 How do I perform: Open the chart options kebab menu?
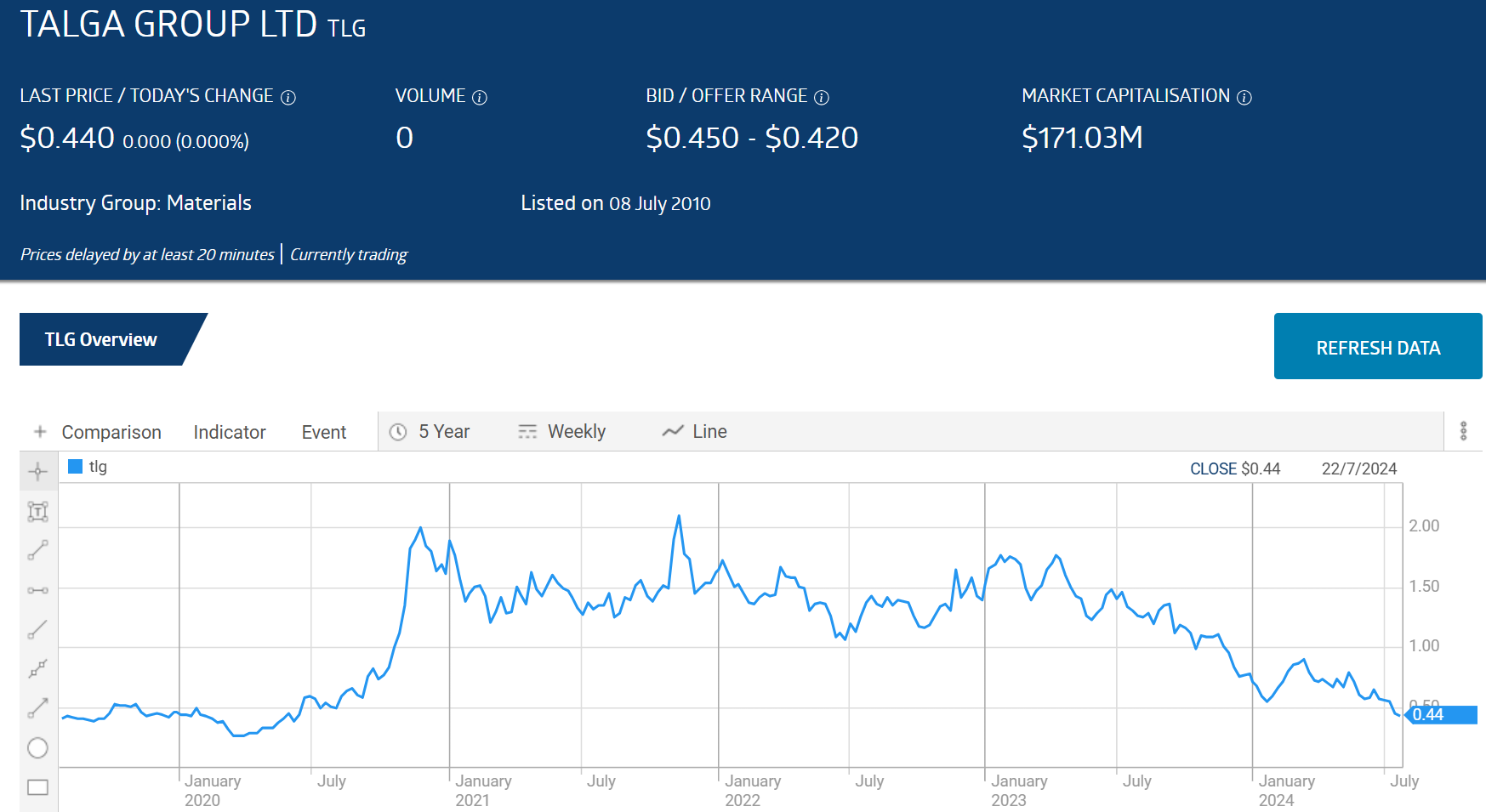(1463, 431)
